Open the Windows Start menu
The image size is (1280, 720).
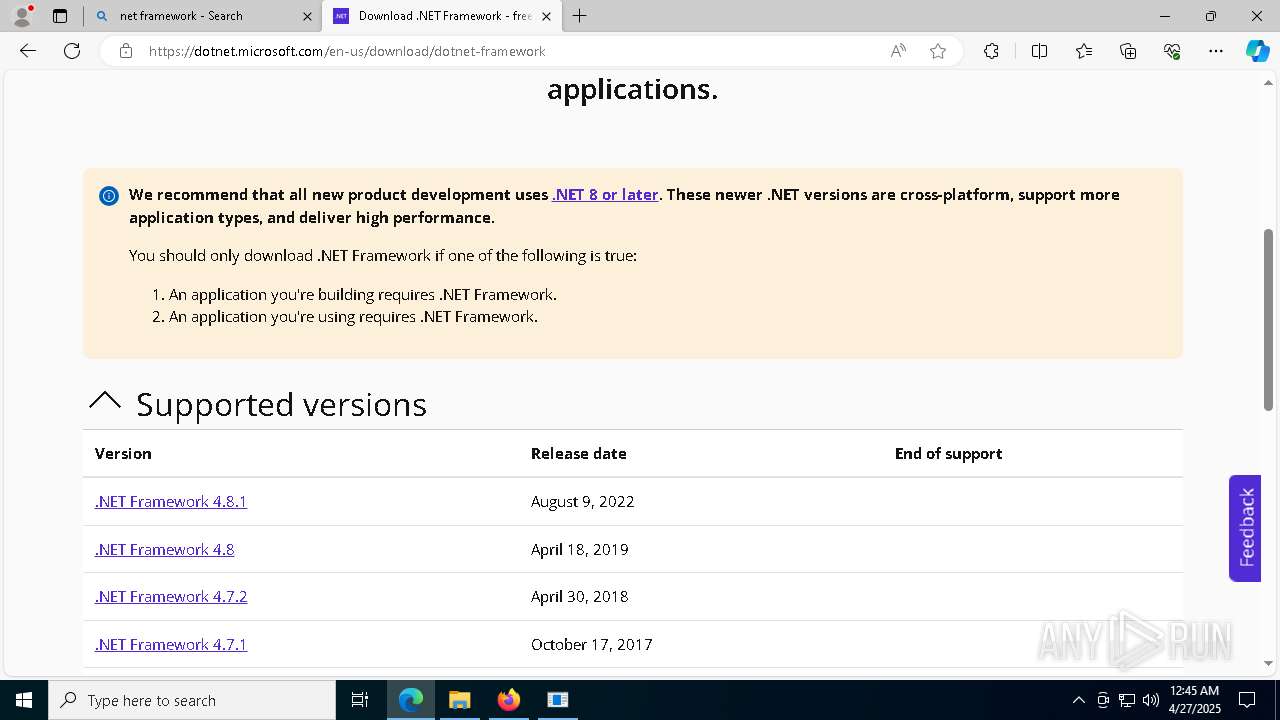(x=24, y=700)
